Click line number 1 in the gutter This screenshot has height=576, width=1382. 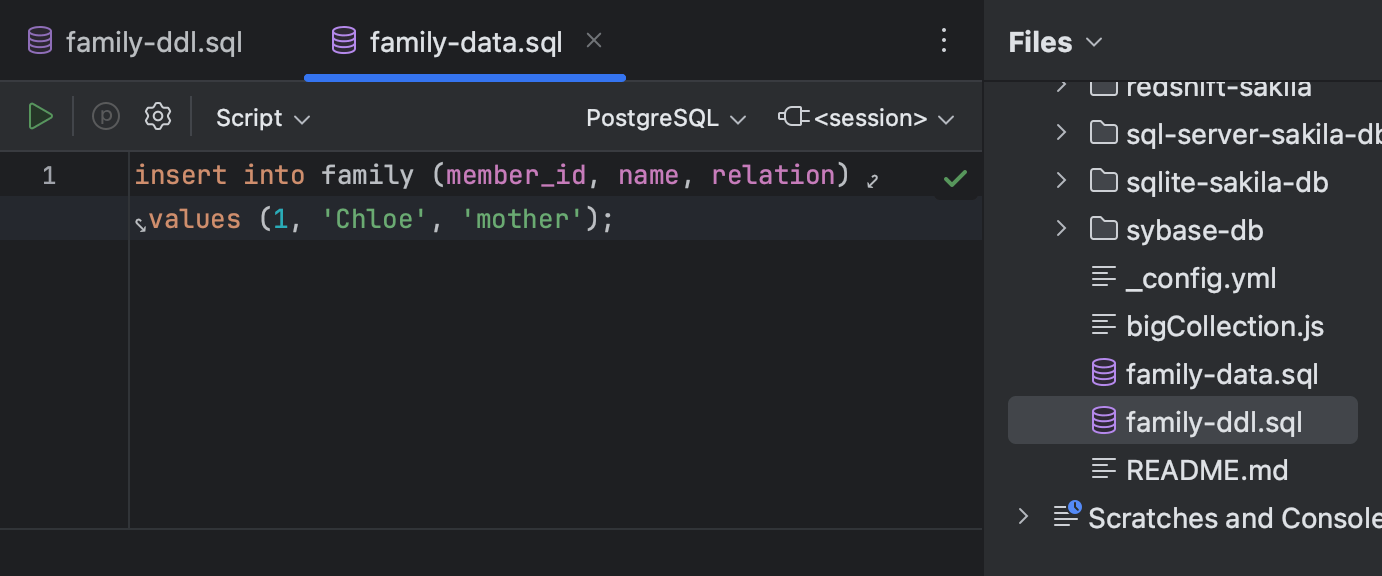pyautogui.click(x=47, y=175)
